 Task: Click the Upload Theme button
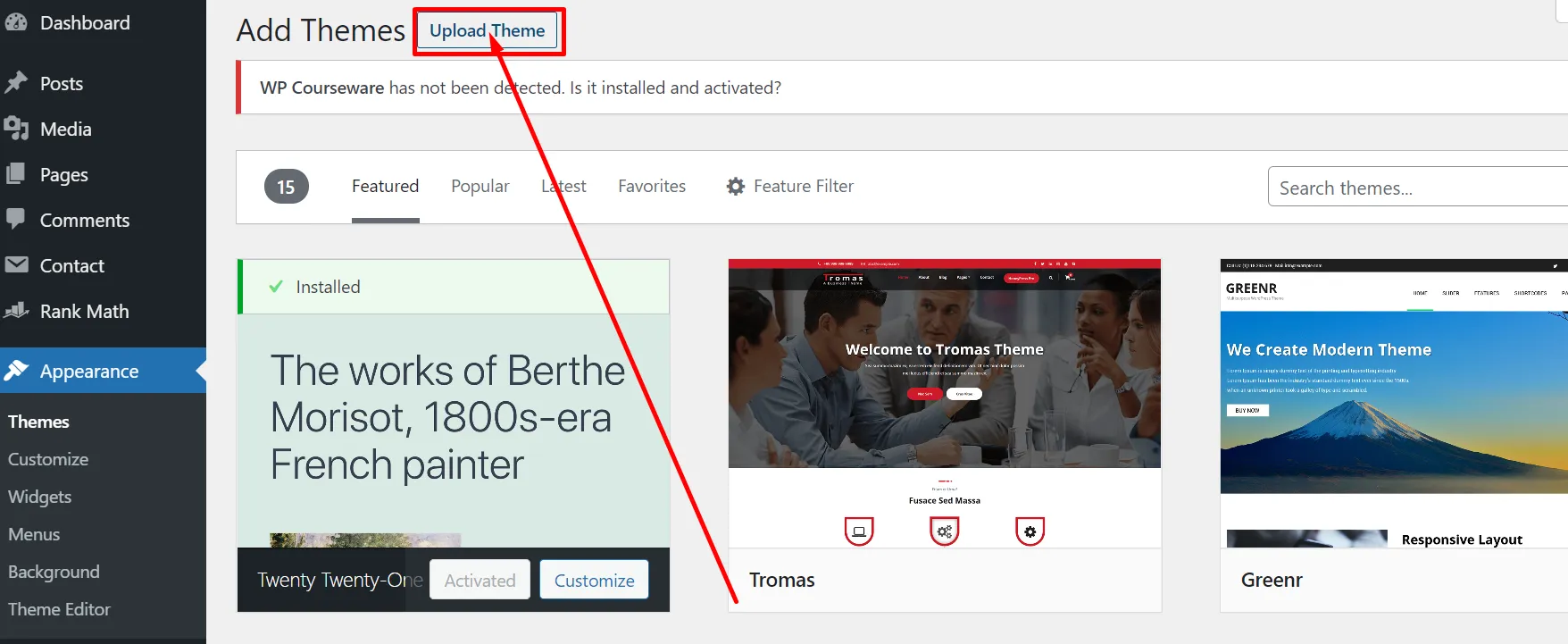[488, 30]
